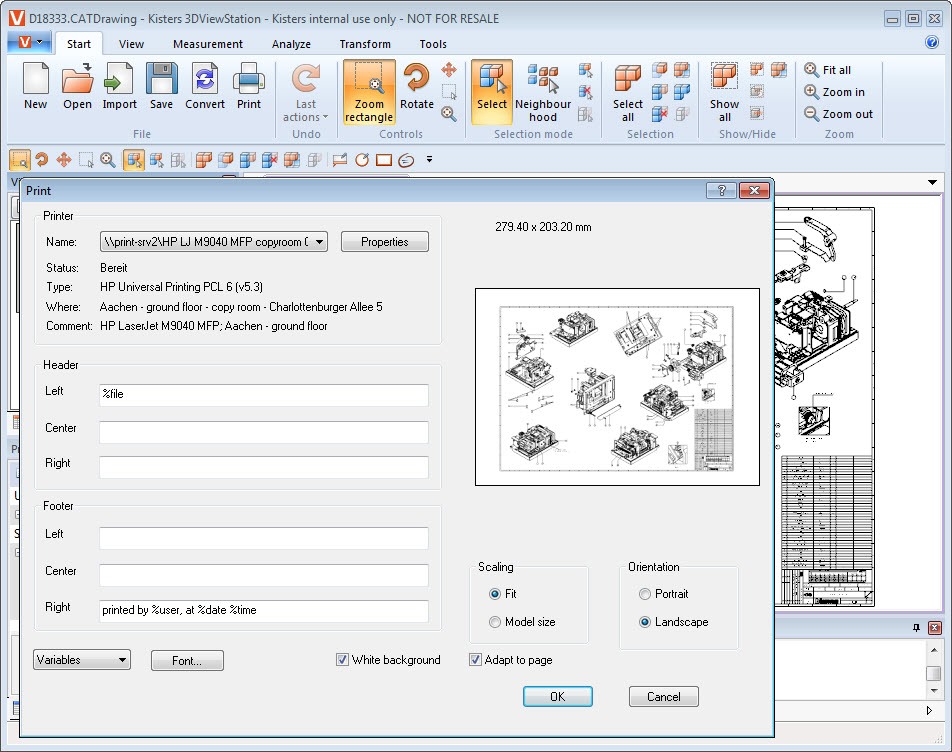Click the Header Center input field
952x752 pixels.
264,432
